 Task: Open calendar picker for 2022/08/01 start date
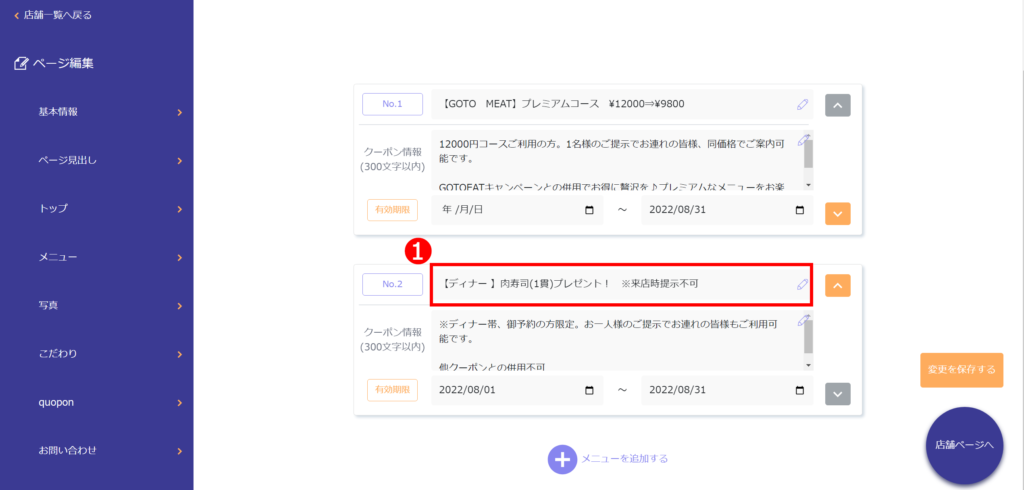(x=589, y=390)
